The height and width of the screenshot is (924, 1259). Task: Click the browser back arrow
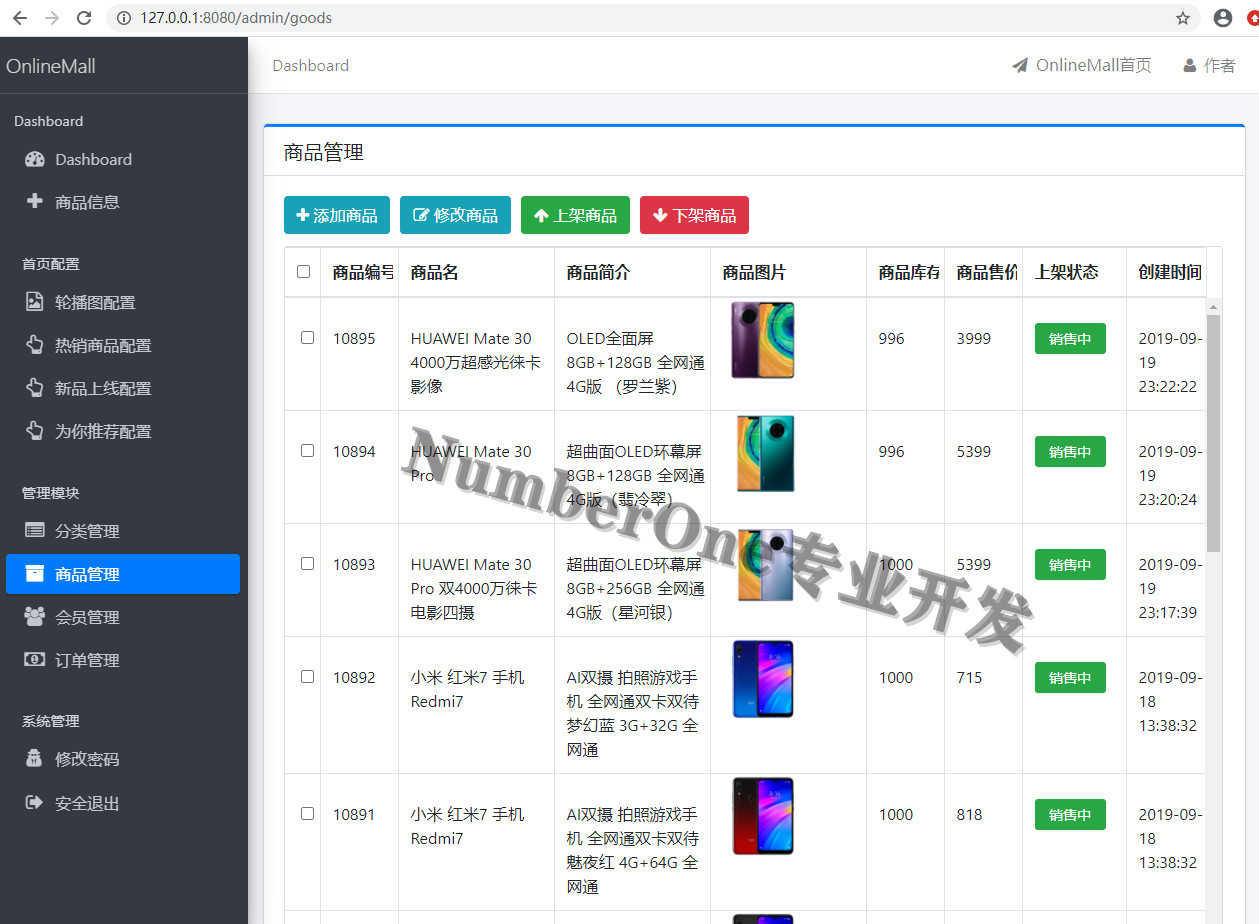[20, 18]
